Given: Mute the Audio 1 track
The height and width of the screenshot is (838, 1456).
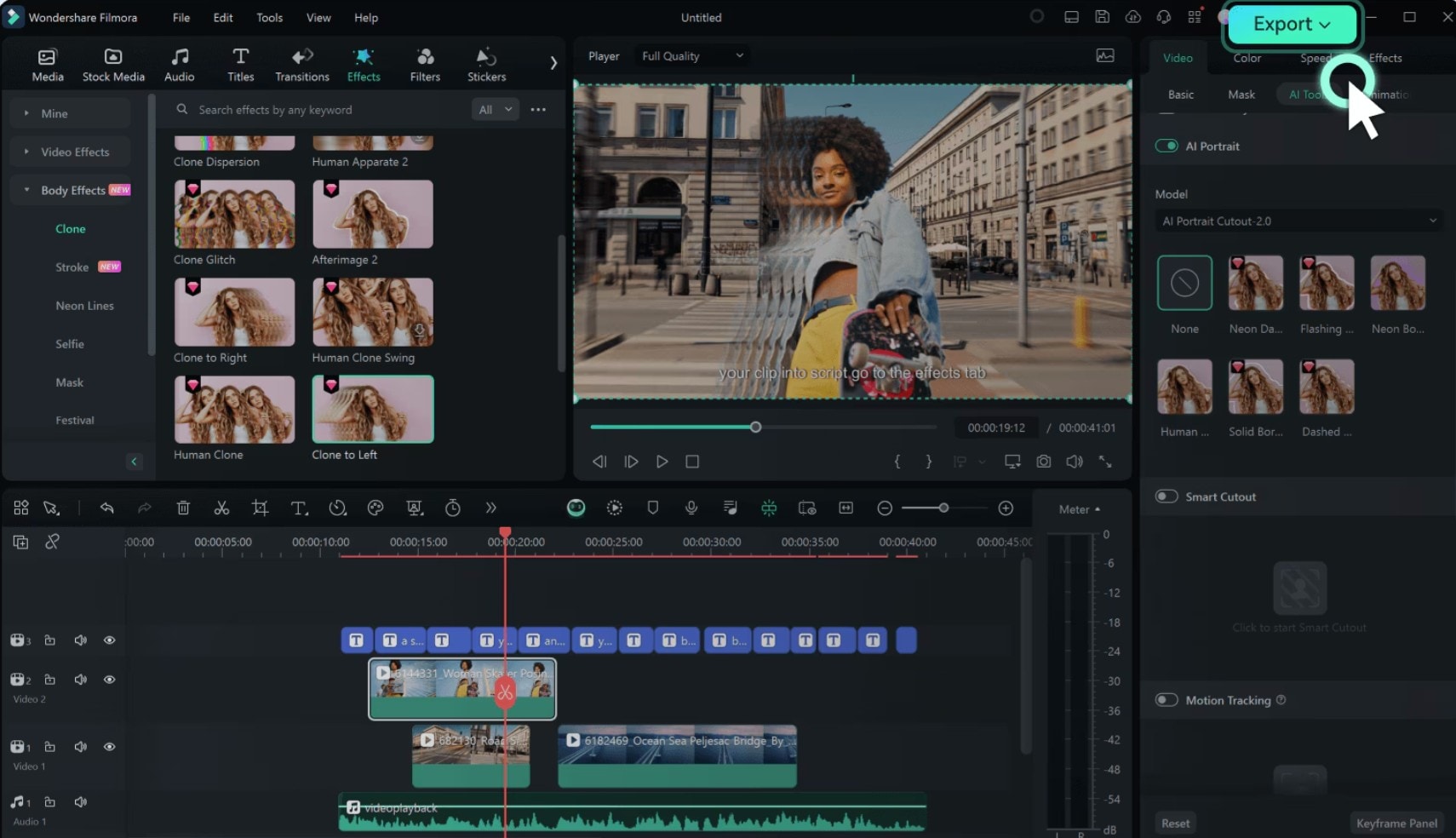Looking at the screenshot, I should (81, 802).
